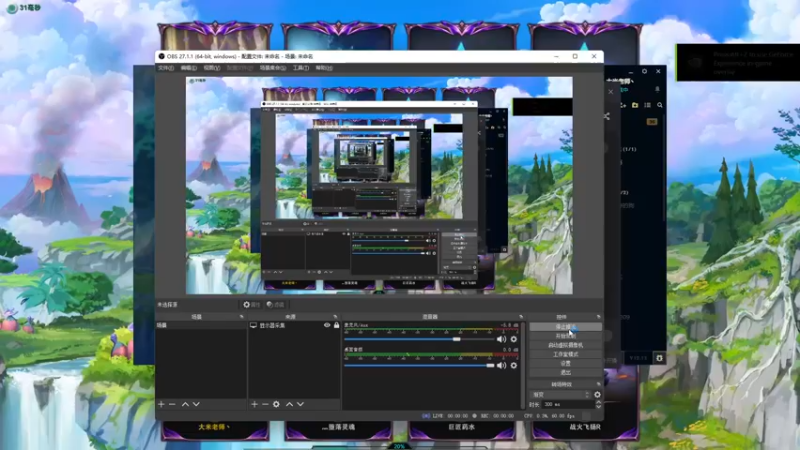Add a new scene with the plus icon
Screen dimensions: 800x450
pos(161,404)
